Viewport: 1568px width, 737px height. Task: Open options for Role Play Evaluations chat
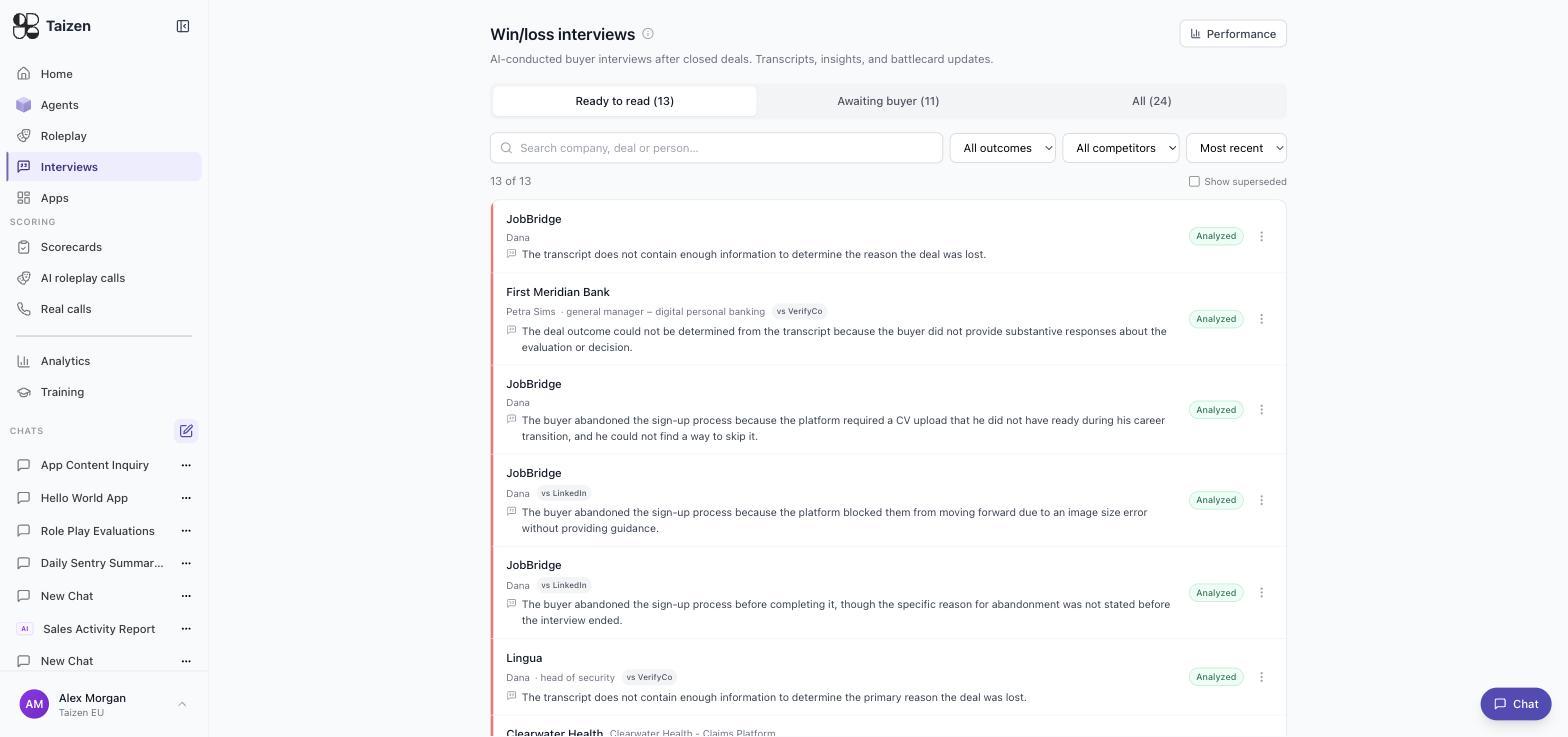click(x=186, y=531)
